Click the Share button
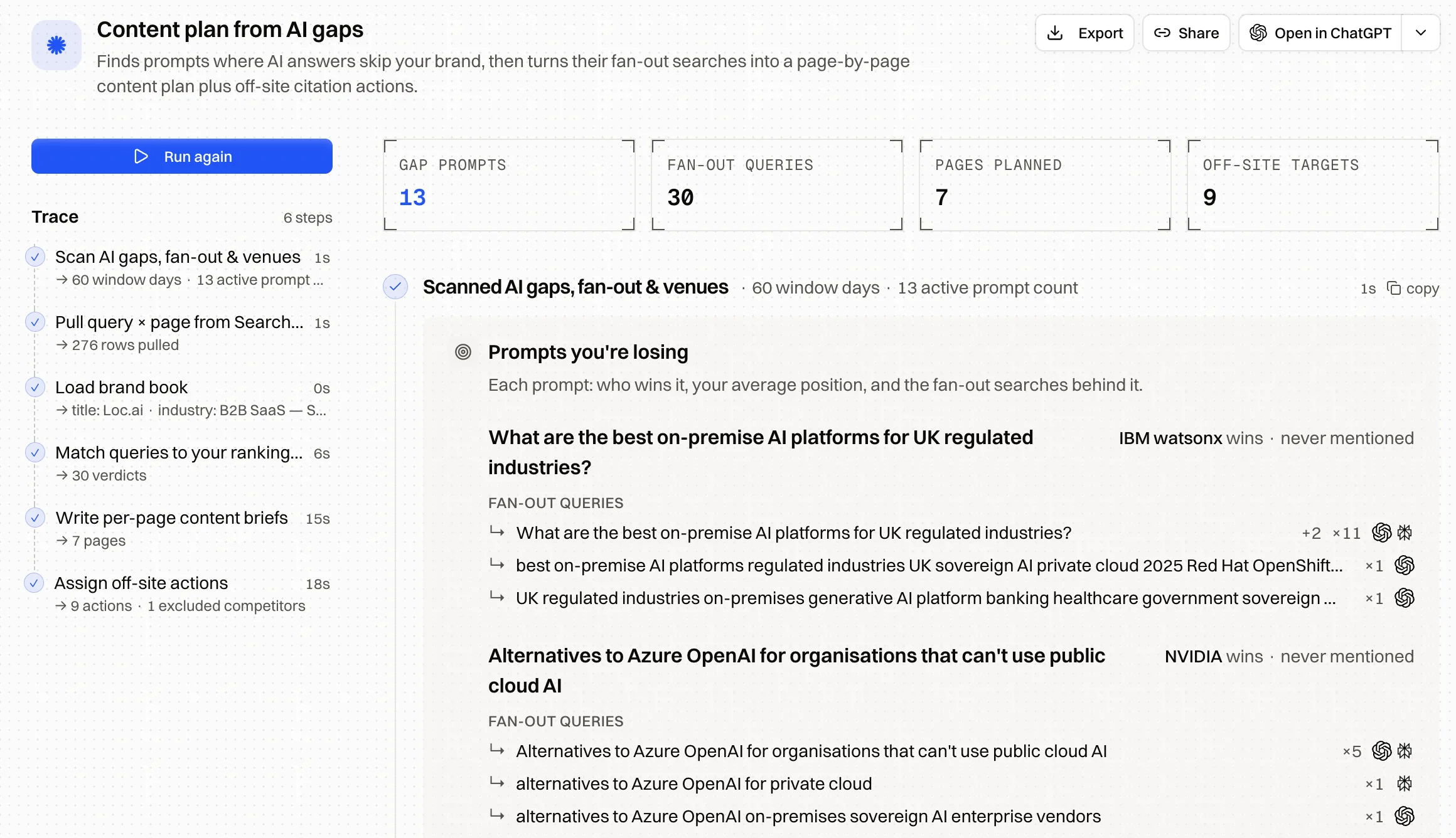This screenshot has width=1456, height=838. pos(1186,33)
